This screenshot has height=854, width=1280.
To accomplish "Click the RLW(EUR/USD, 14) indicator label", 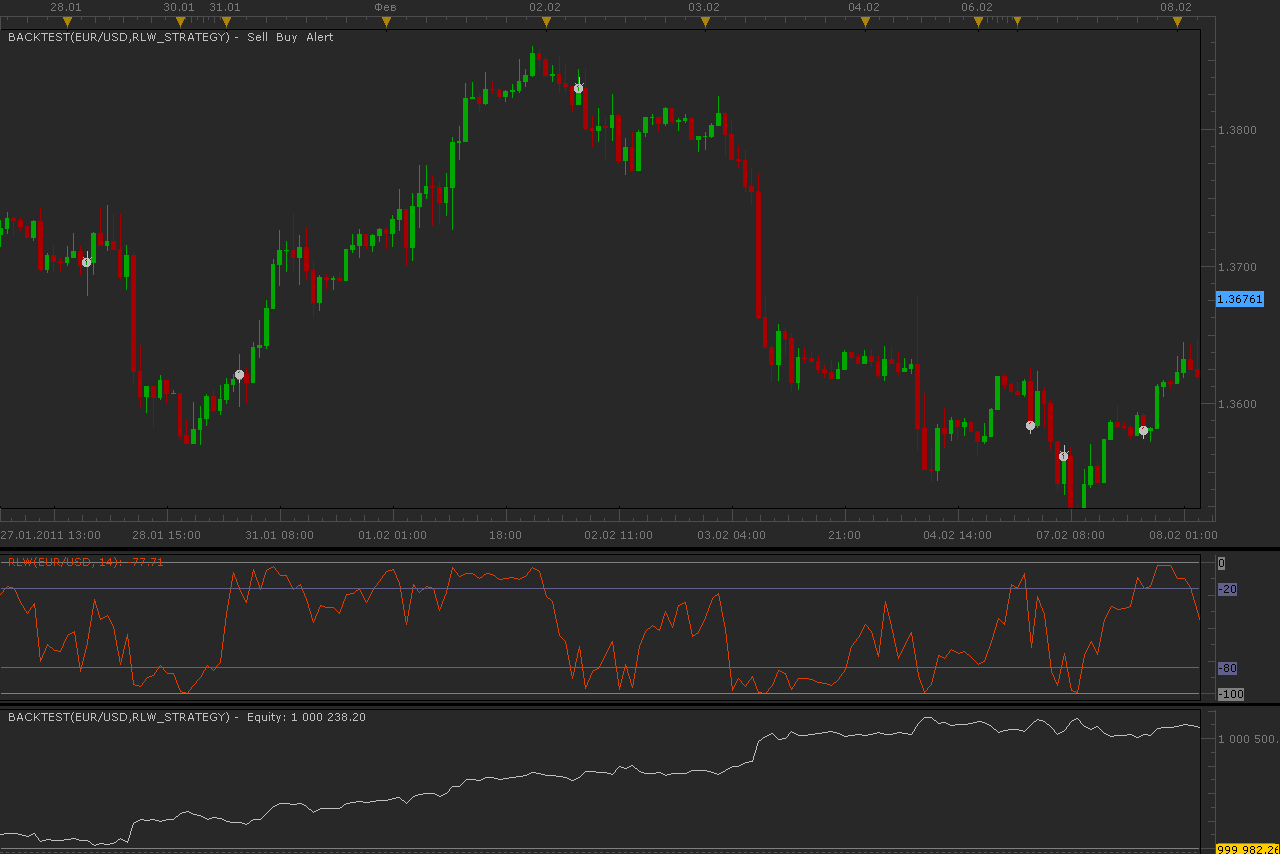I will click(x=62, y=562).
